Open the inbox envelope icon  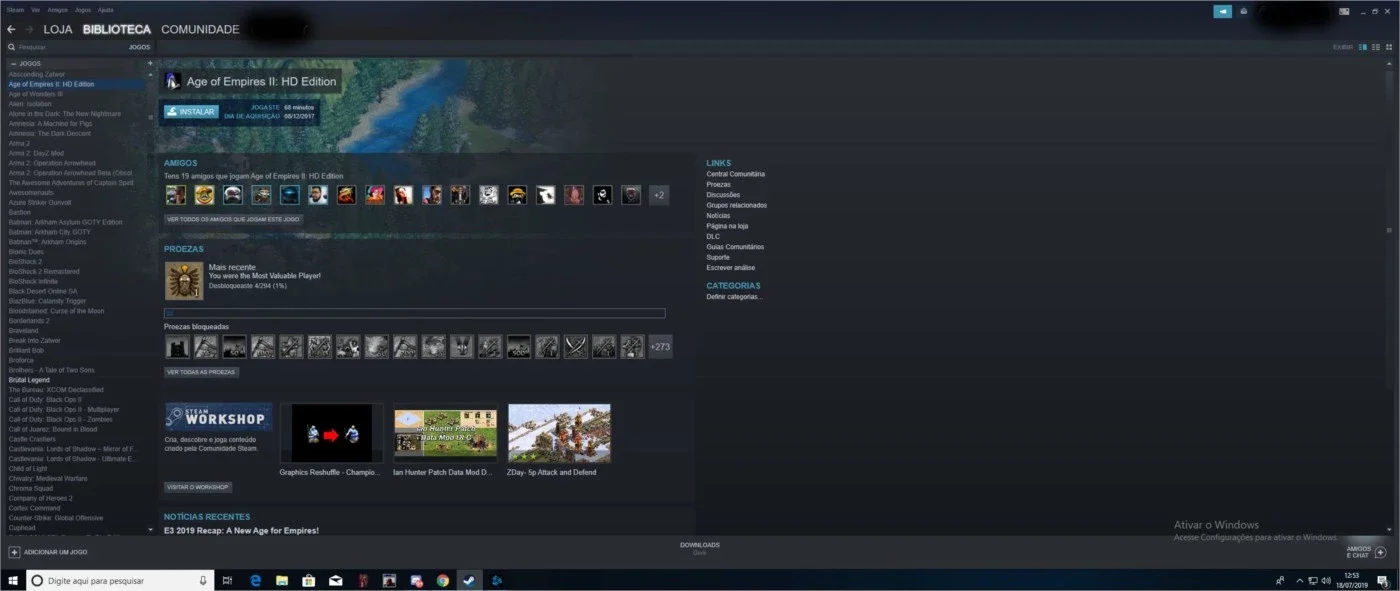coord(1242,11)
